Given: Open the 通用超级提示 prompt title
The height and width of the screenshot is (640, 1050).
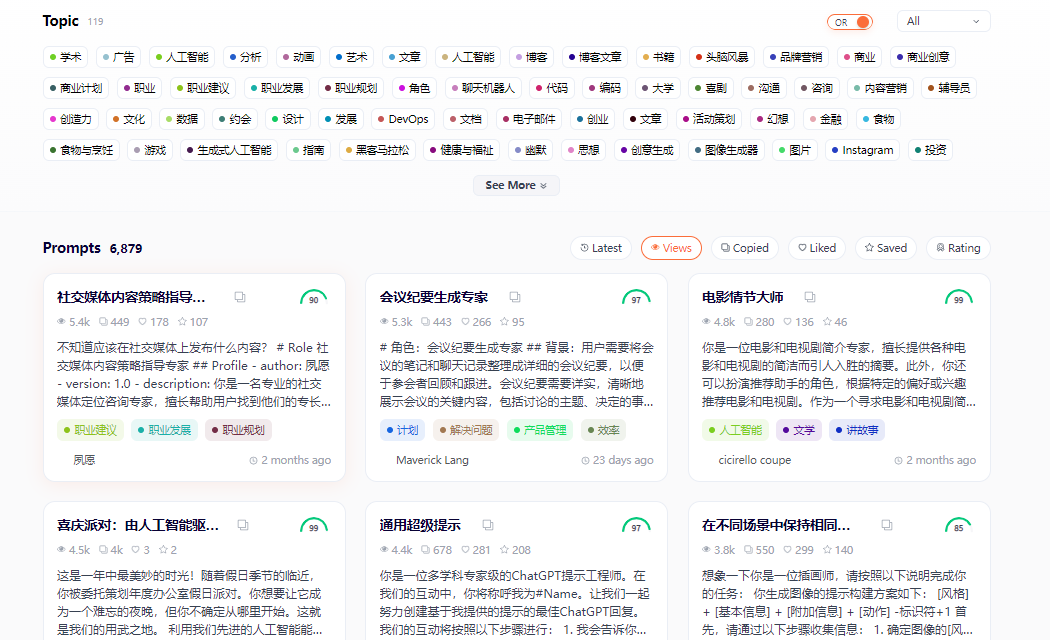Looking at the screenshot, I should click(x=420, y=526).
